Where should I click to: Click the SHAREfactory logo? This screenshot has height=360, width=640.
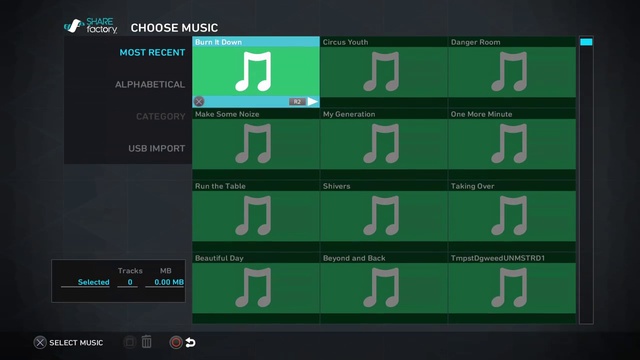click(91, 26)
